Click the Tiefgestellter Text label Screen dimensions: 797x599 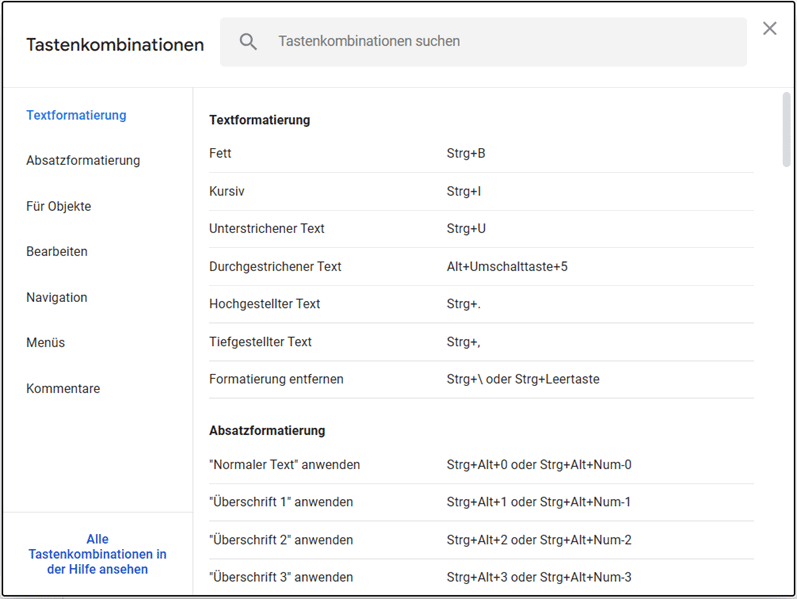coord(260,342)
